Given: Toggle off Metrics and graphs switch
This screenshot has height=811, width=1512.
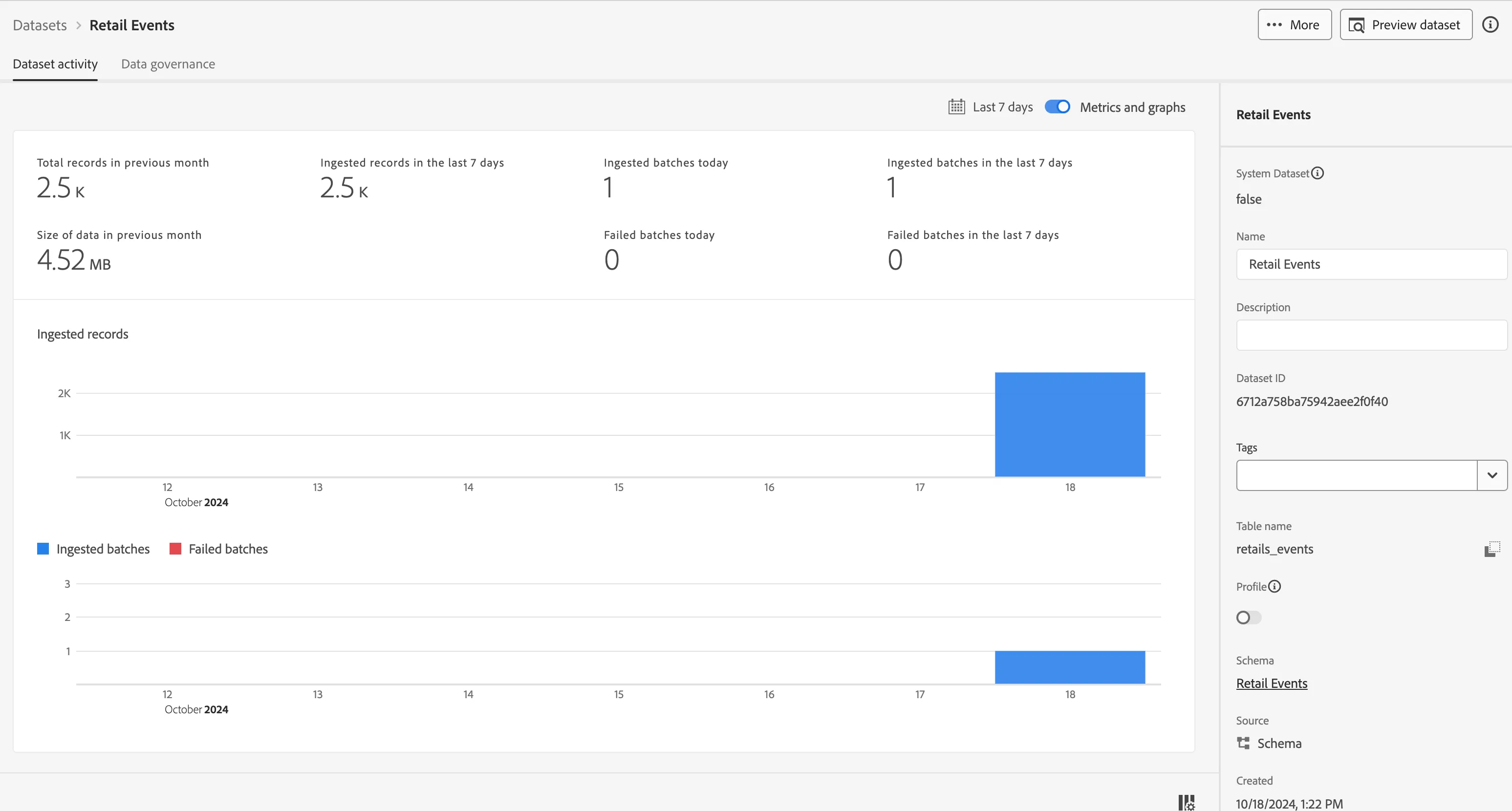Looking at the screenshot, I should pyautogui.click(x=1057, y=107).
